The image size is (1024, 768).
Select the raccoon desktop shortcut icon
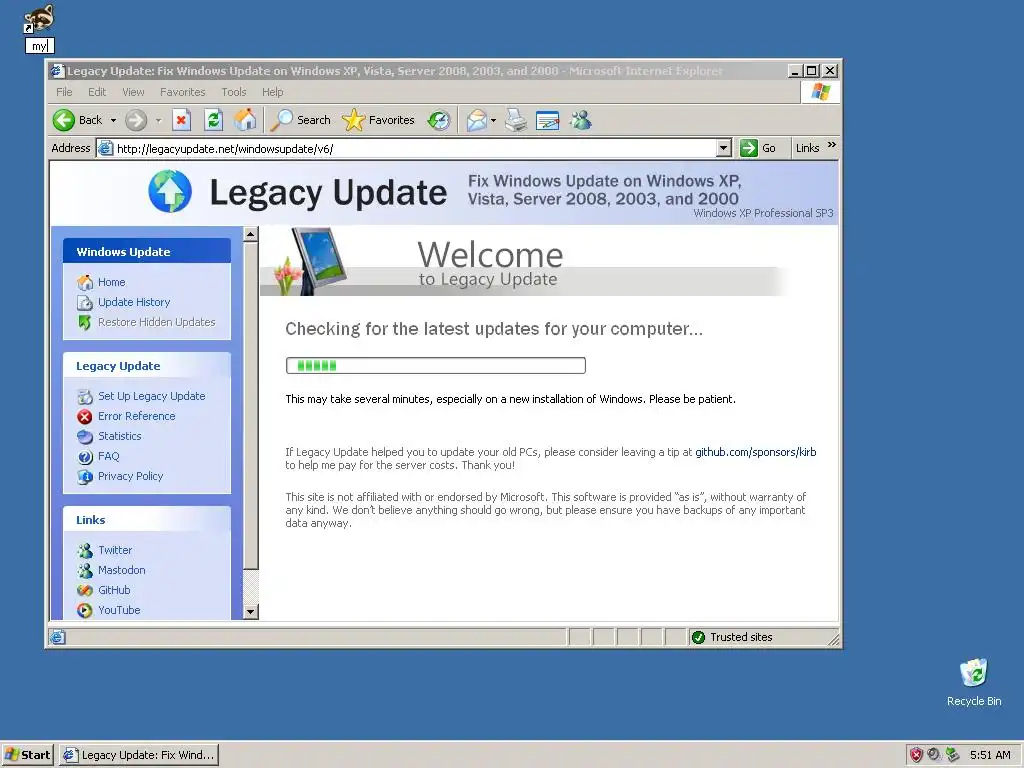pyautogui.click(x=39, y=19)
